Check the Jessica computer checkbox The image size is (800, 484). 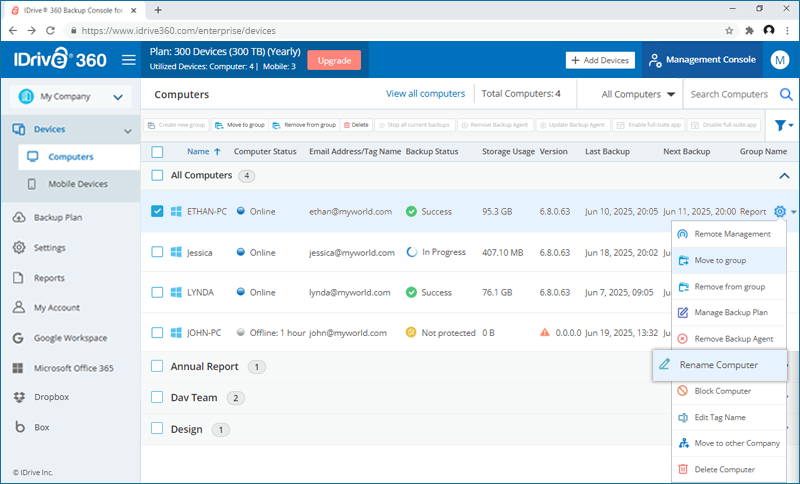pyautogui.click(x=157, y=252)
